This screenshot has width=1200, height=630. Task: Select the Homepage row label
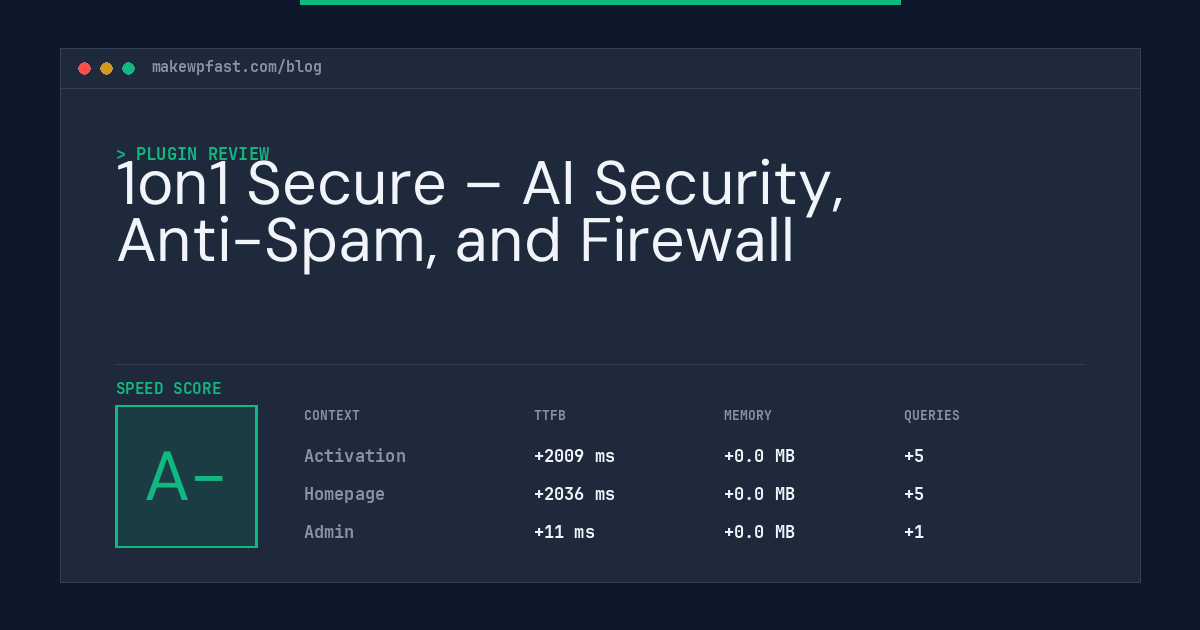click(x=344, y=494)
